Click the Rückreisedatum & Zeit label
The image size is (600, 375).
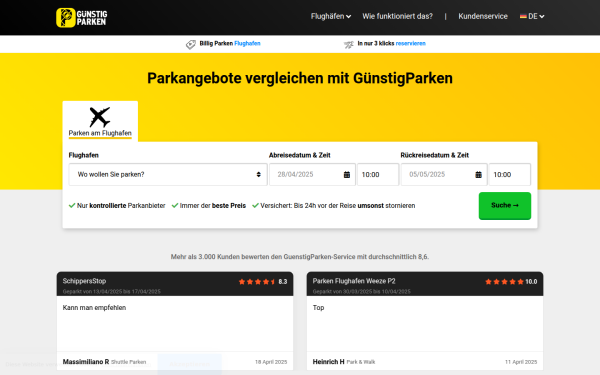point(434,155)
